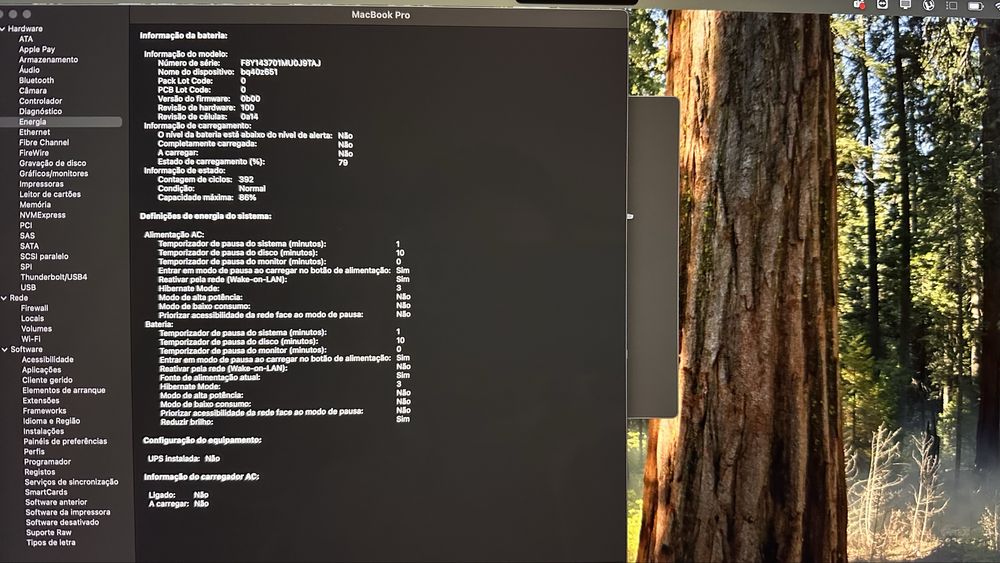Image resolution: width=1000 pixels, height=563 pixels.
Task: Open Acessibilidade under Software
Action: click(48, 360)
